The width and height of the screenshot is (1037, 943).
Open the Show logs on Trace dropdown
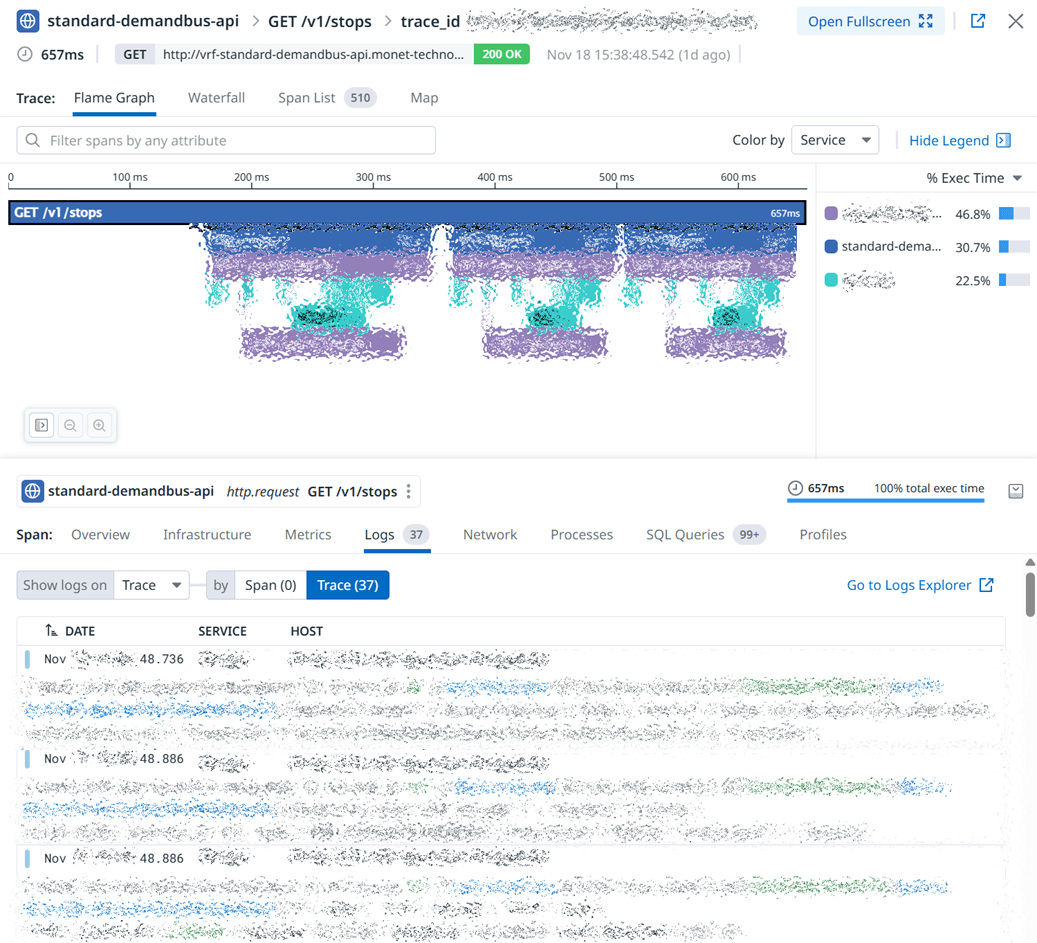tap(150, 585)
